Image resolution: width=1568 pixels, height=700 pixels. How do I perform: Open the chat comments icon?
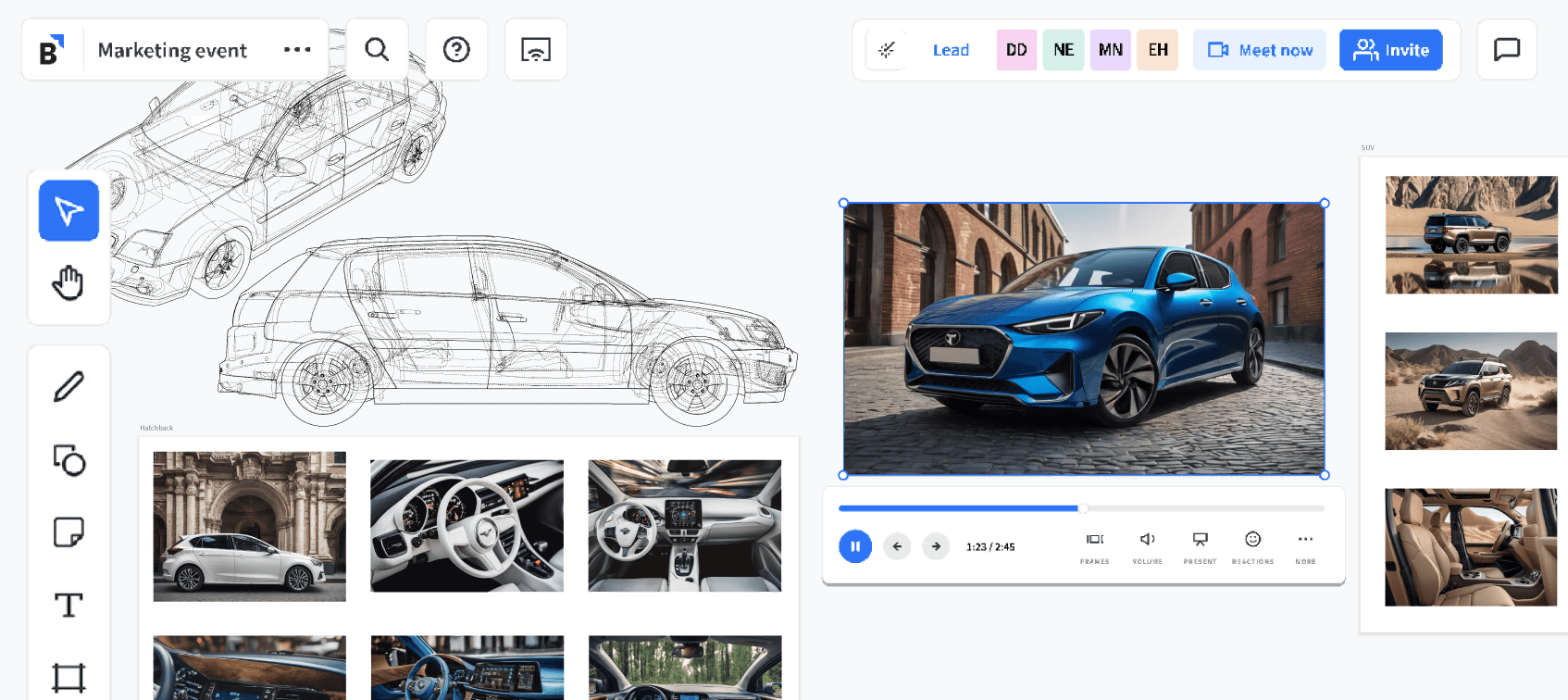tap(1507, 50)
